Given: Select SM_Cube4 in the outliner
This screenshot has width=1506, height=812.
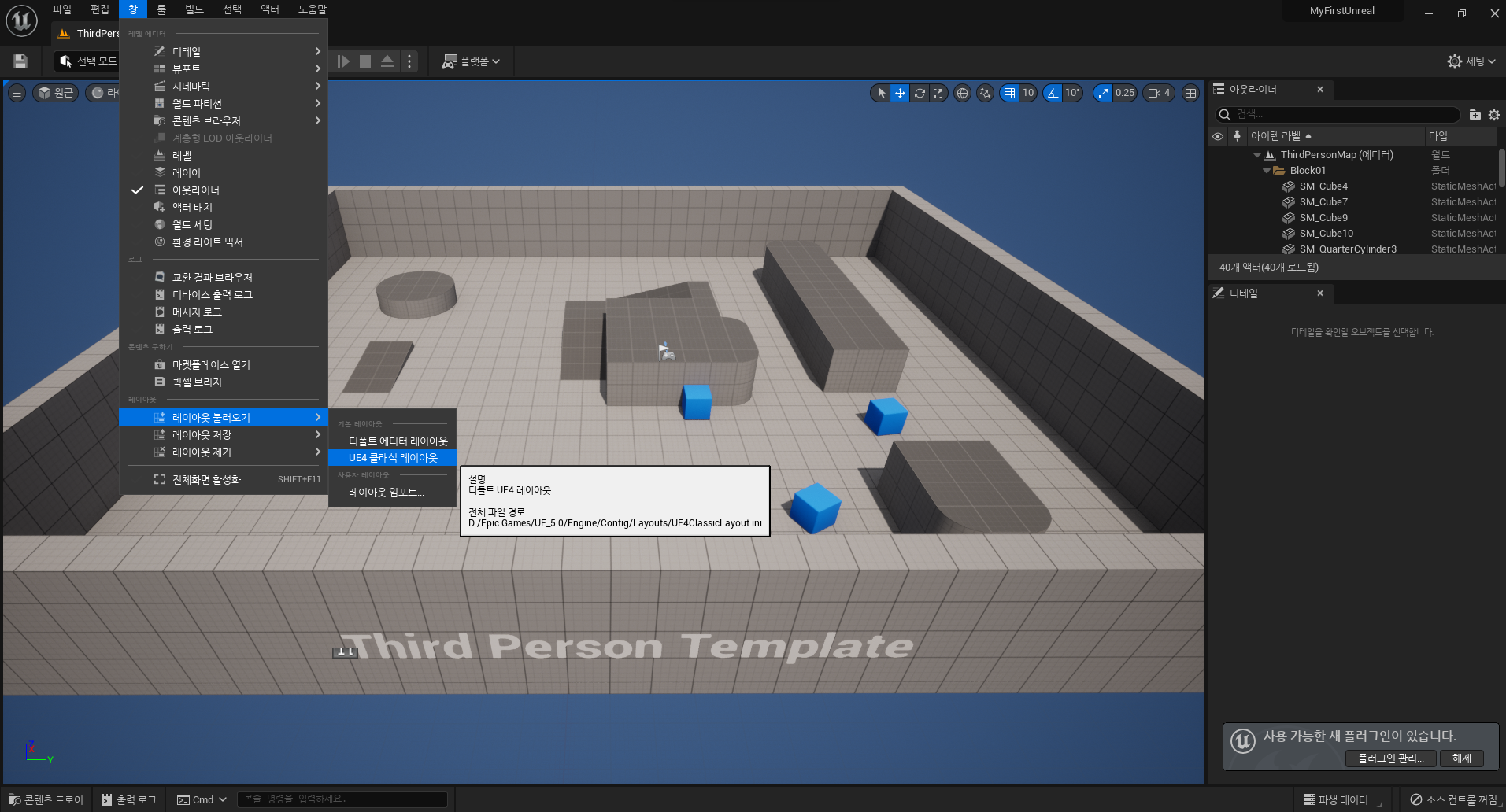Looking at the screenshot, I should [x=1353, y=186].
